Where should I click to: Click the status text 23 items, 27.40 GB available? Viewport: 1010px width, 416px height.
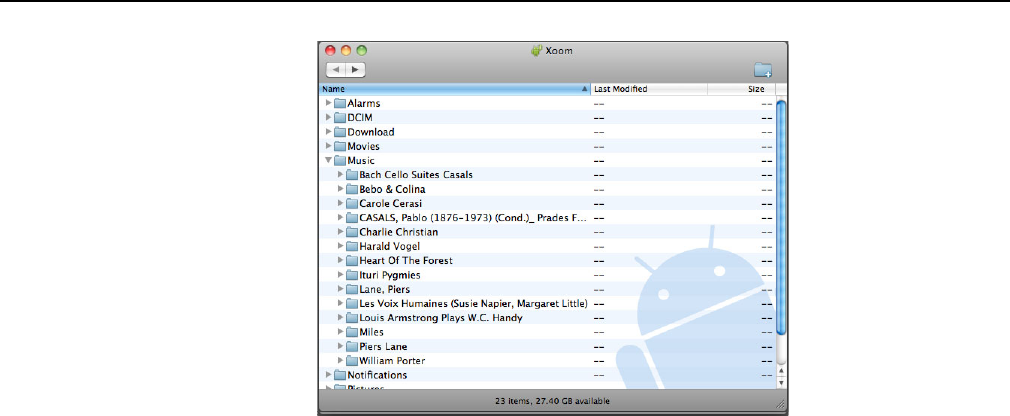coord(552,401)
